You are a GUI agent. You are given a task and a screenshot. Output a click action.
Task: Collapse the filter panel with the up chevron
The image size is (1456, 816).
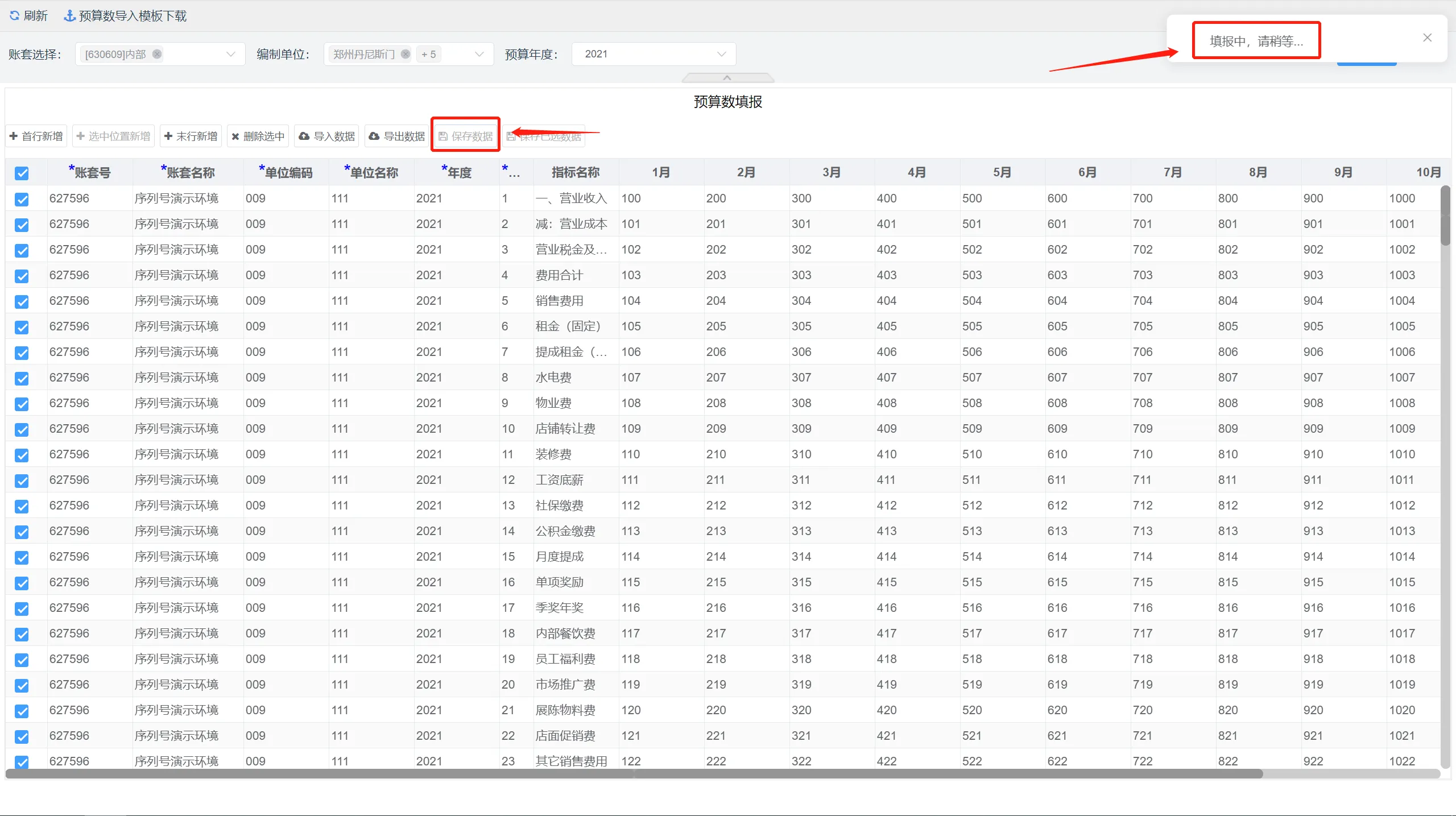(x=727, y=78)
